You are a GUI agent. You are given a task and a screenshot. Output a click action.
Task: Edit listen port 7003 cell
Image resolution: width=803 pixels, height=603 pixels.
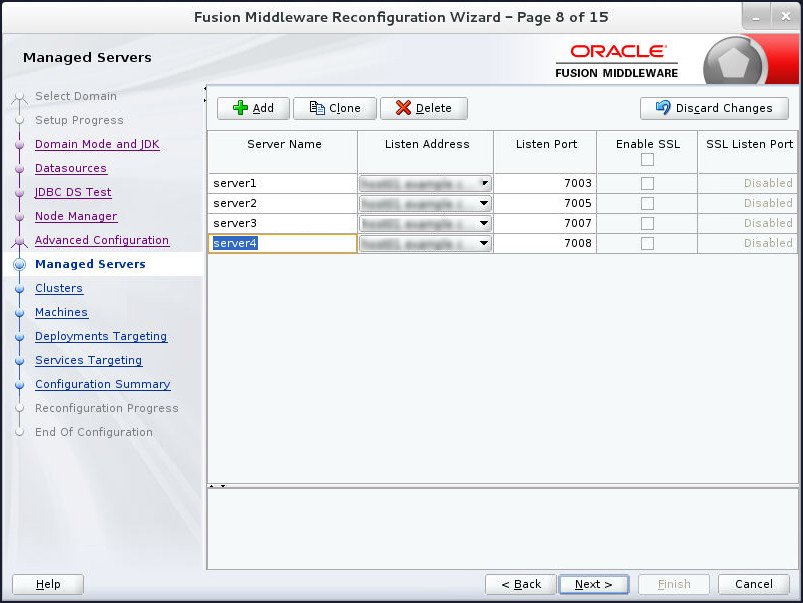[x=545, y=183]
